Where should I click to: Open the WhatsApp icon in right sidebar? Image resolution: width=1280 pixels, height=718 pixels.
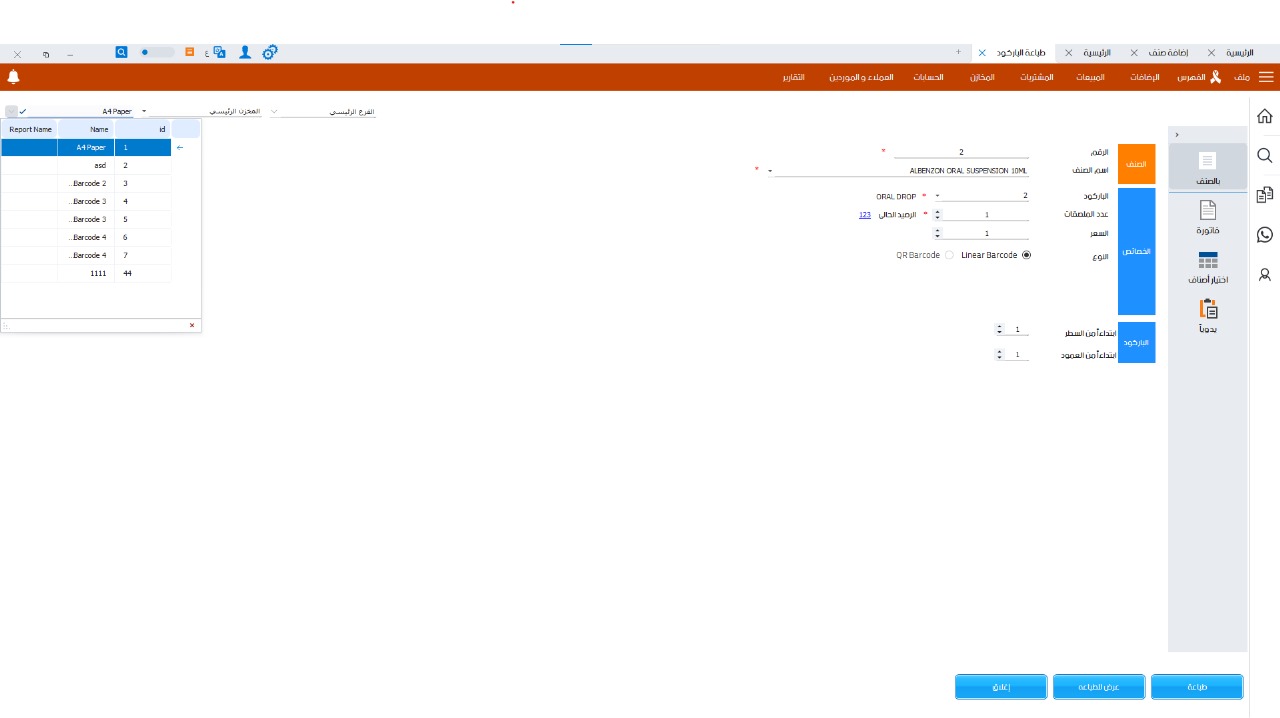[x=1264, y=235]
